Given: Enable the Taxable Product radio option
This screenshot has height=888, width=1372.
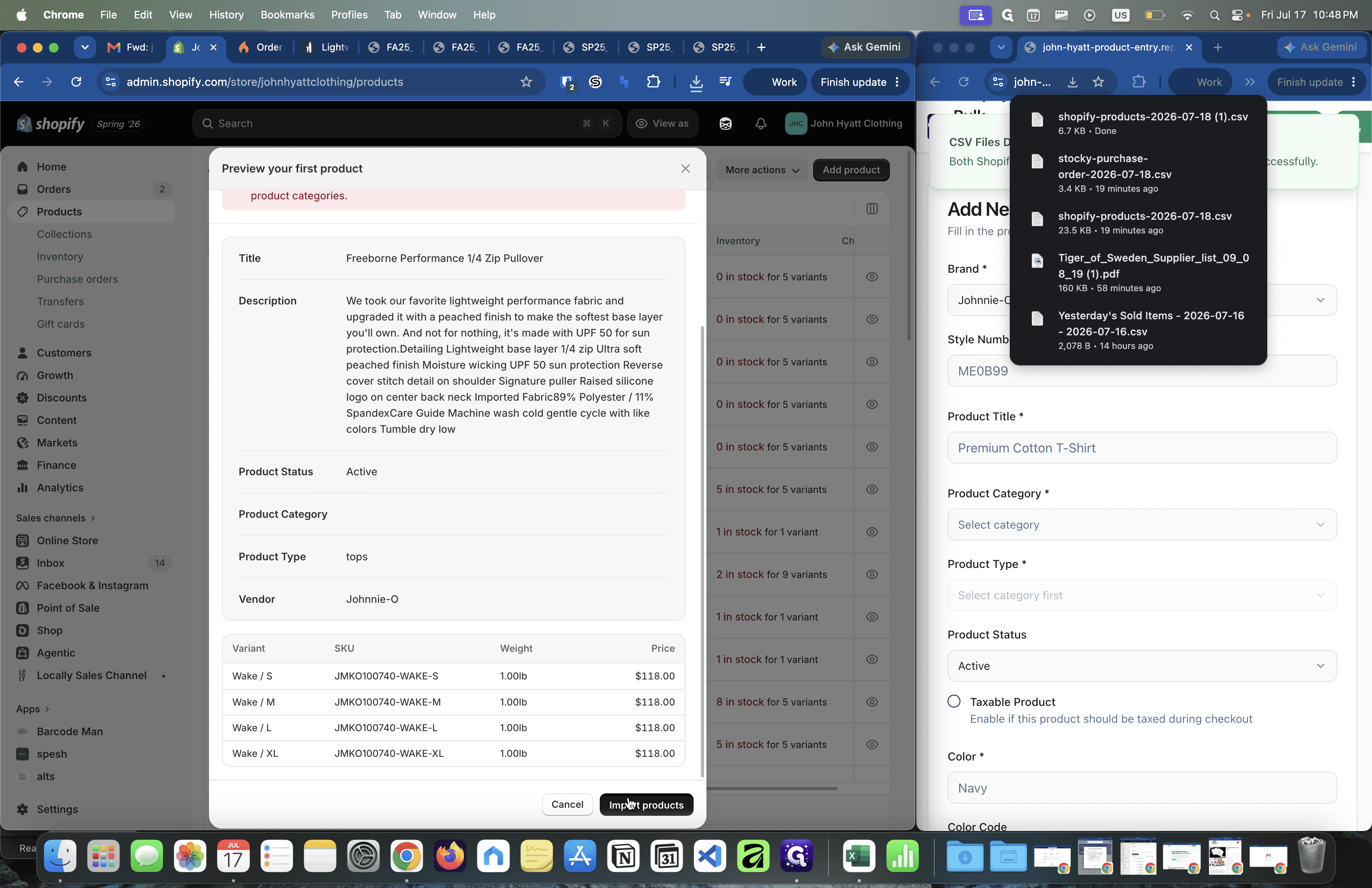Looking at the screenshot, I should (x=954, y=701).
